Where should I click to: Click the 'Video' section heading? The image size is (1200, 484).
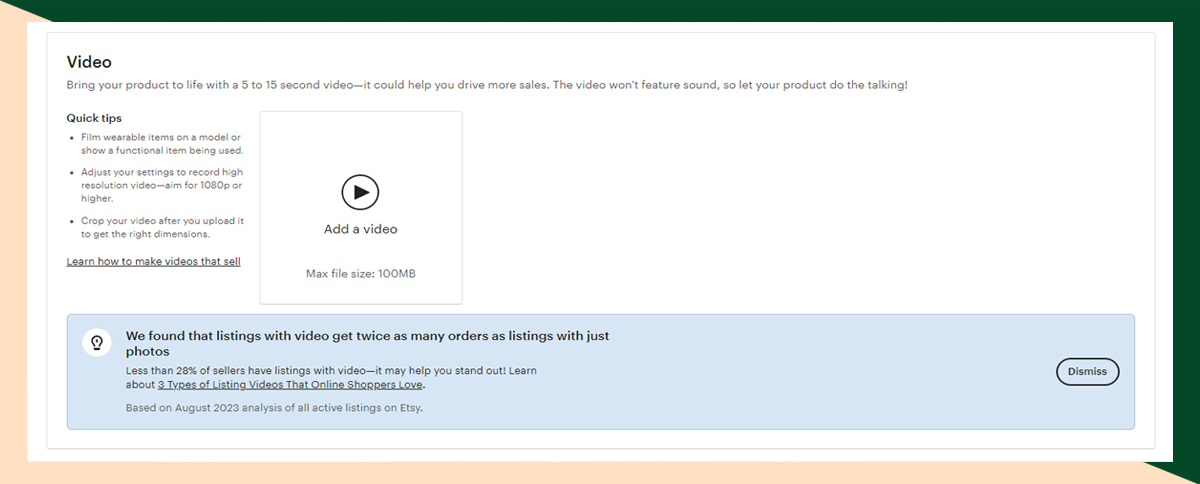(89, 62)
